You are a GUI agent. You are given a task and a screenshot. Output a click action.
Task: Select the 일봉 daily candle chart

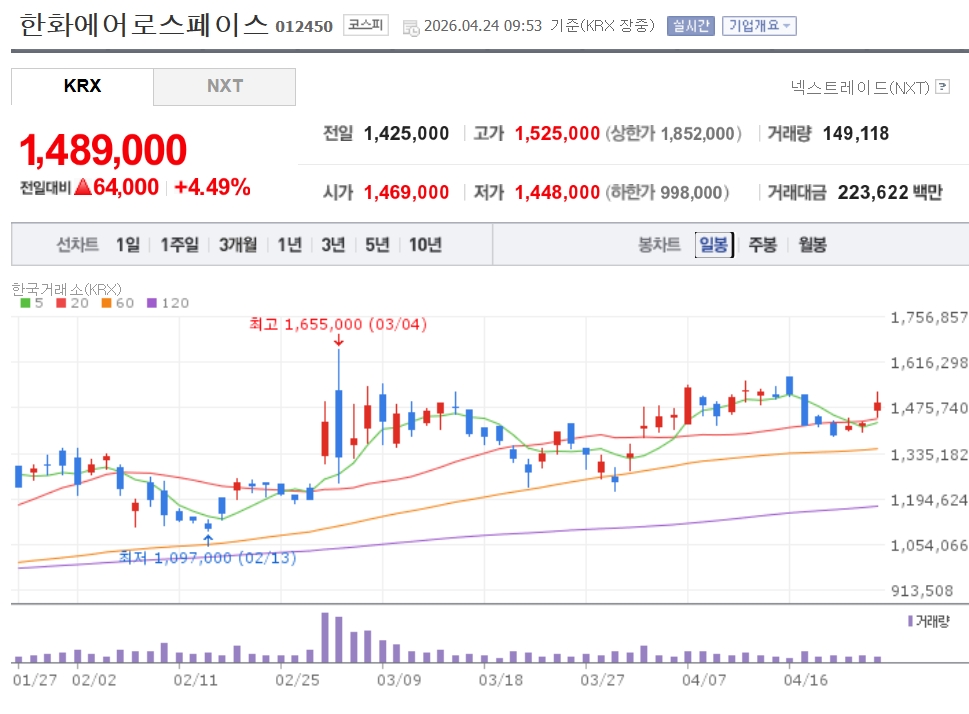[714, 245]
